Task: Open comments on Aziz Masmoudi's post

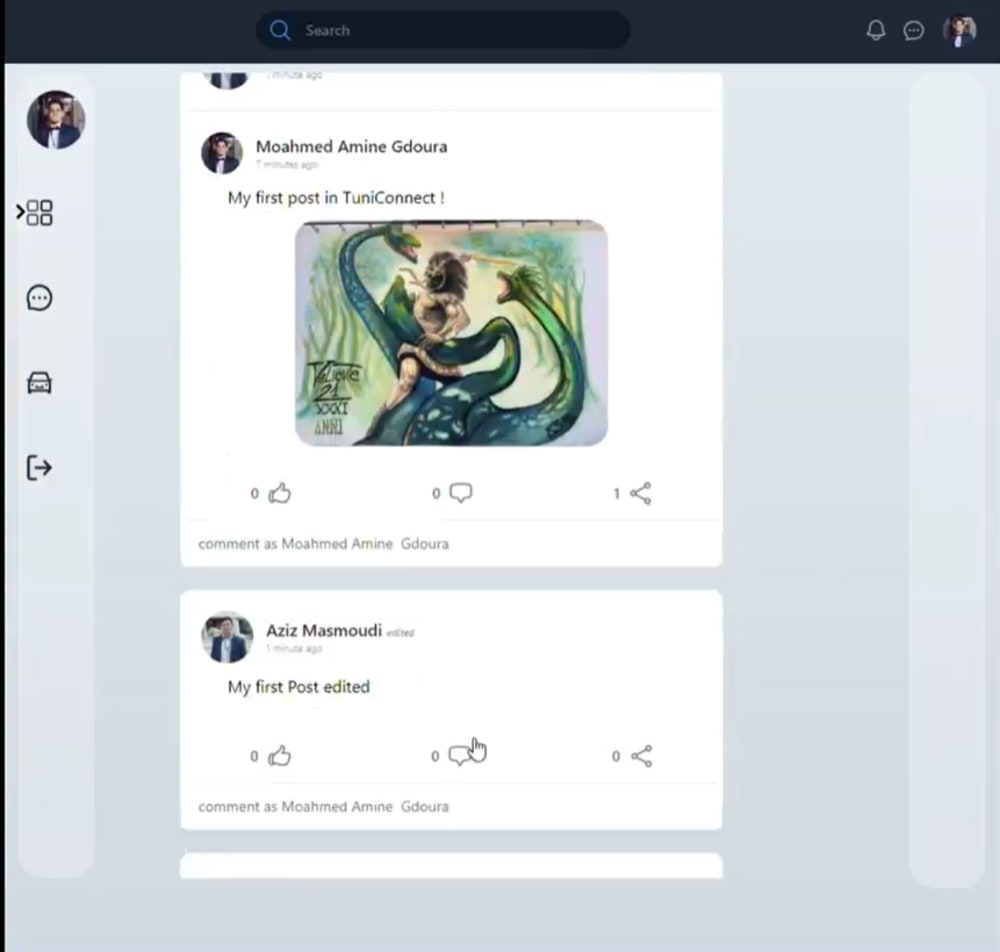Action: click(460, 756)
